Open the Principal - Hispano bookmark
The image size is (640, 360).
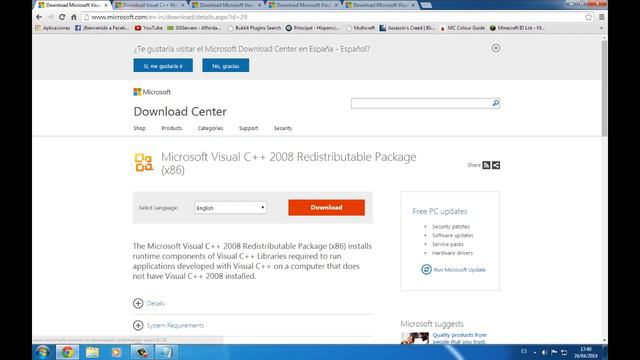point(313,28)
